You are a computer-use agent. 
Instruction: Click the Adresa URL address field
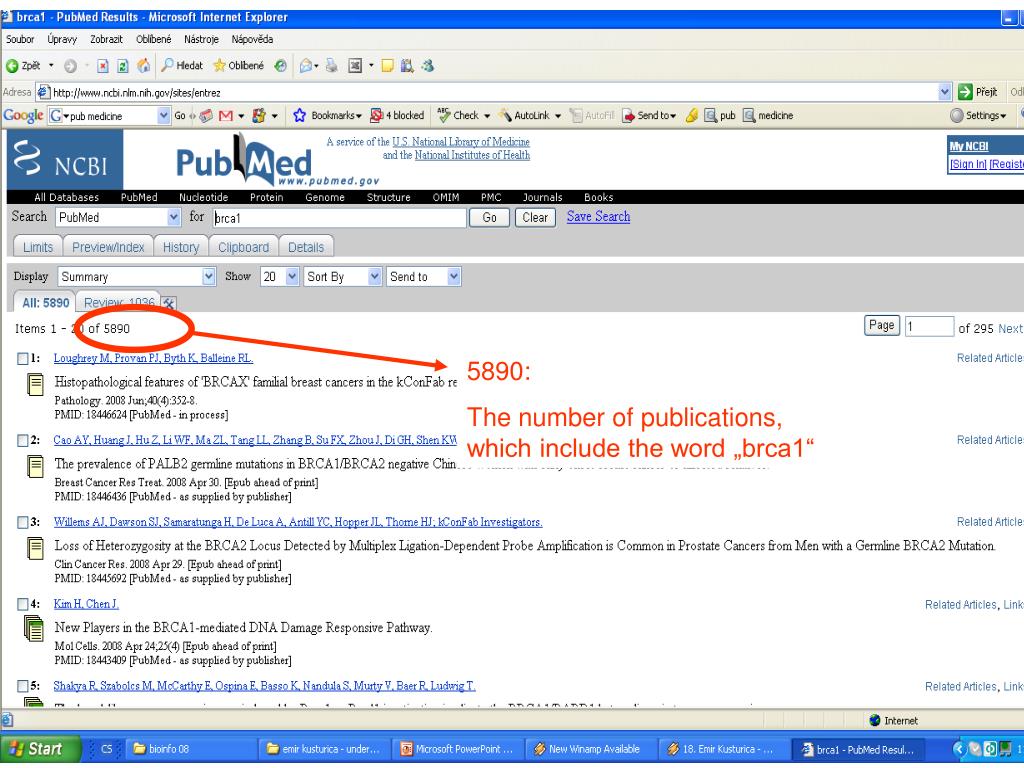(x=494, y=92)
